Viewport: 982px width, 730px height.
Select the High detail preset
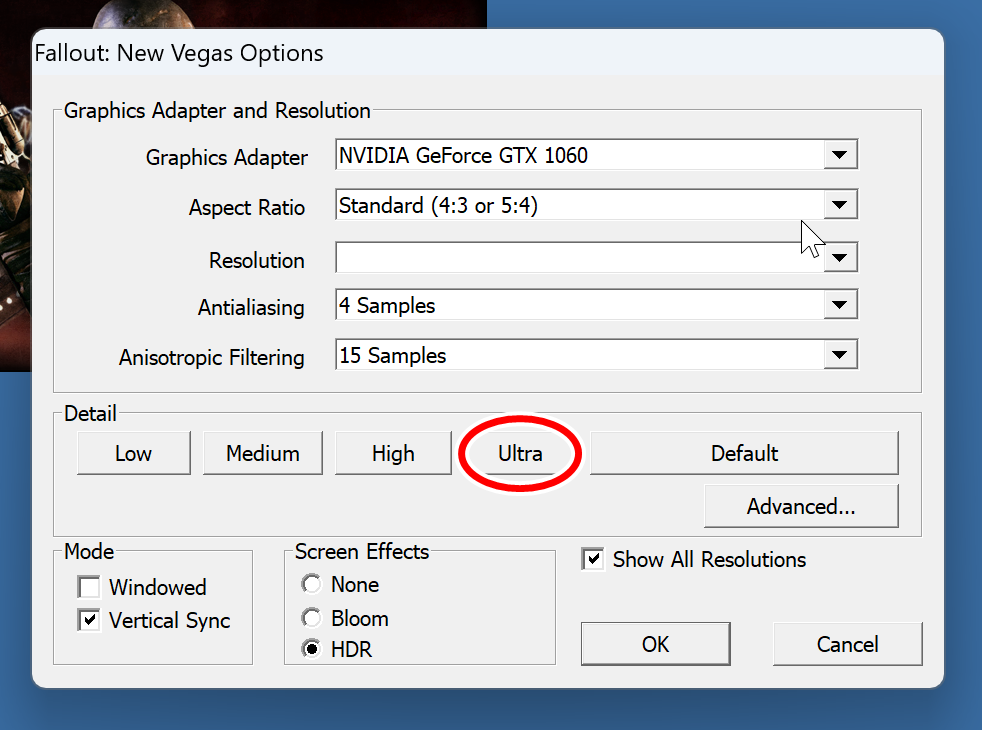393,453
